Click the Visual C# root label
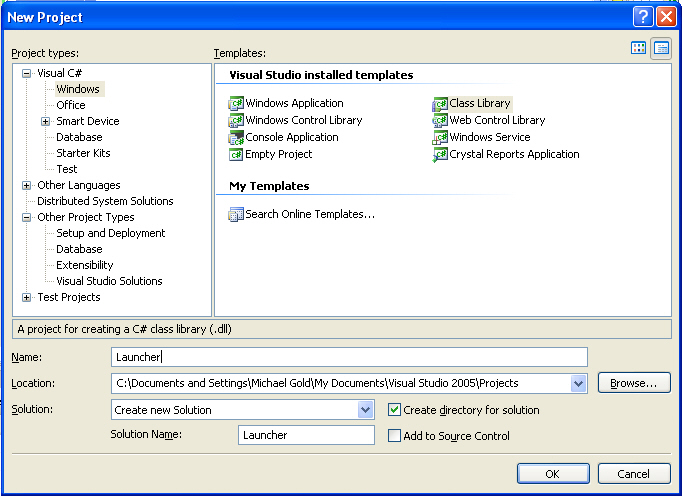Image resolution: width=682 pixels, height=496 pixels. click(x=60, y=74)
